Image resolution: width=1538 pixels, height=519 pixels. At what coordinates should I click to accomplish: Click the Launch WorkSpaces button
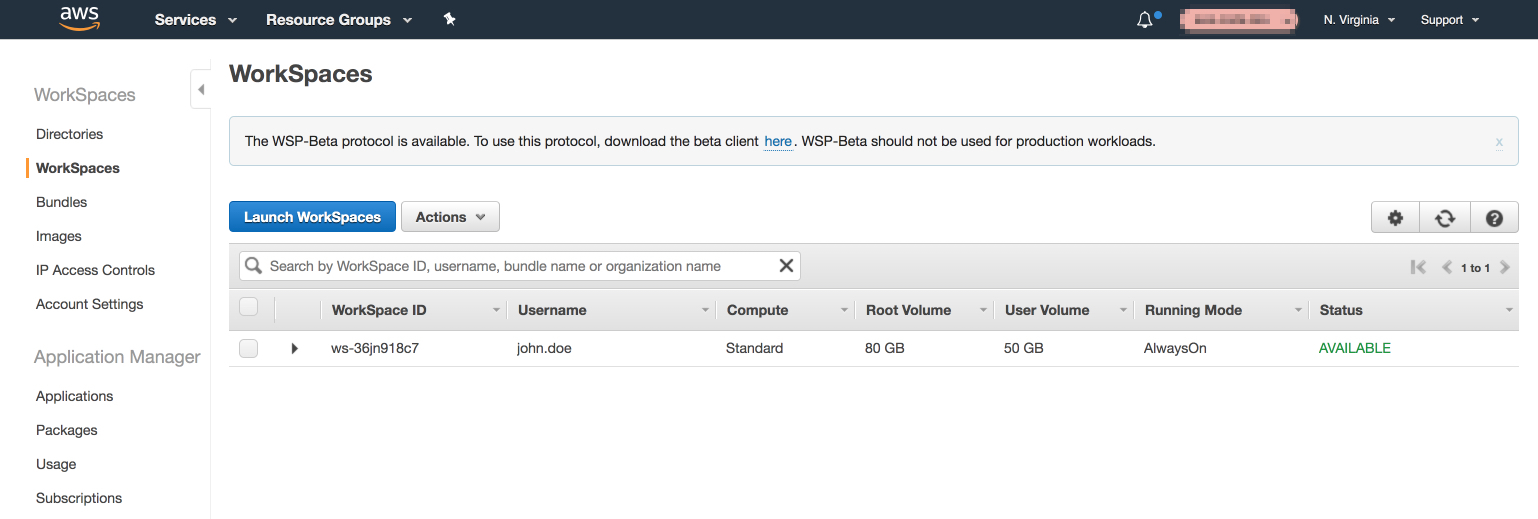tap(312, 217)
